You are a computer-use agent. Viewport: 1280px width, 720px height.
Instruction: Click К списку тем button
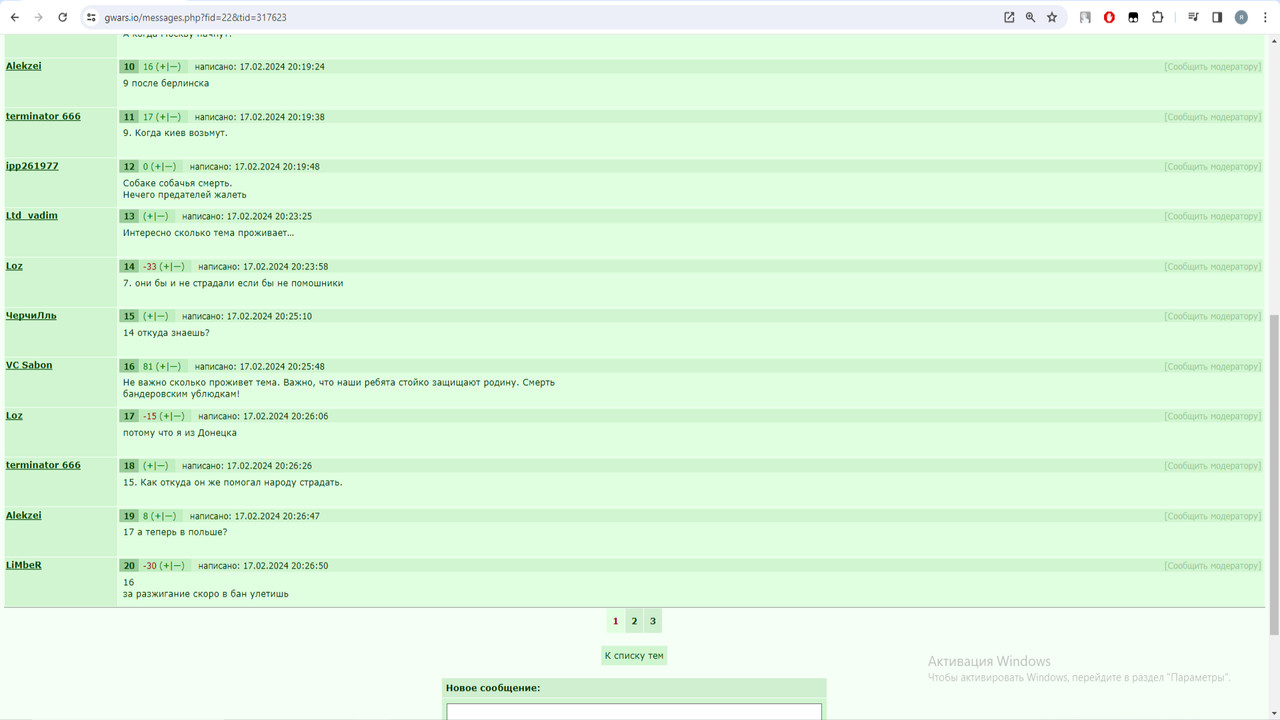[634, 656]
